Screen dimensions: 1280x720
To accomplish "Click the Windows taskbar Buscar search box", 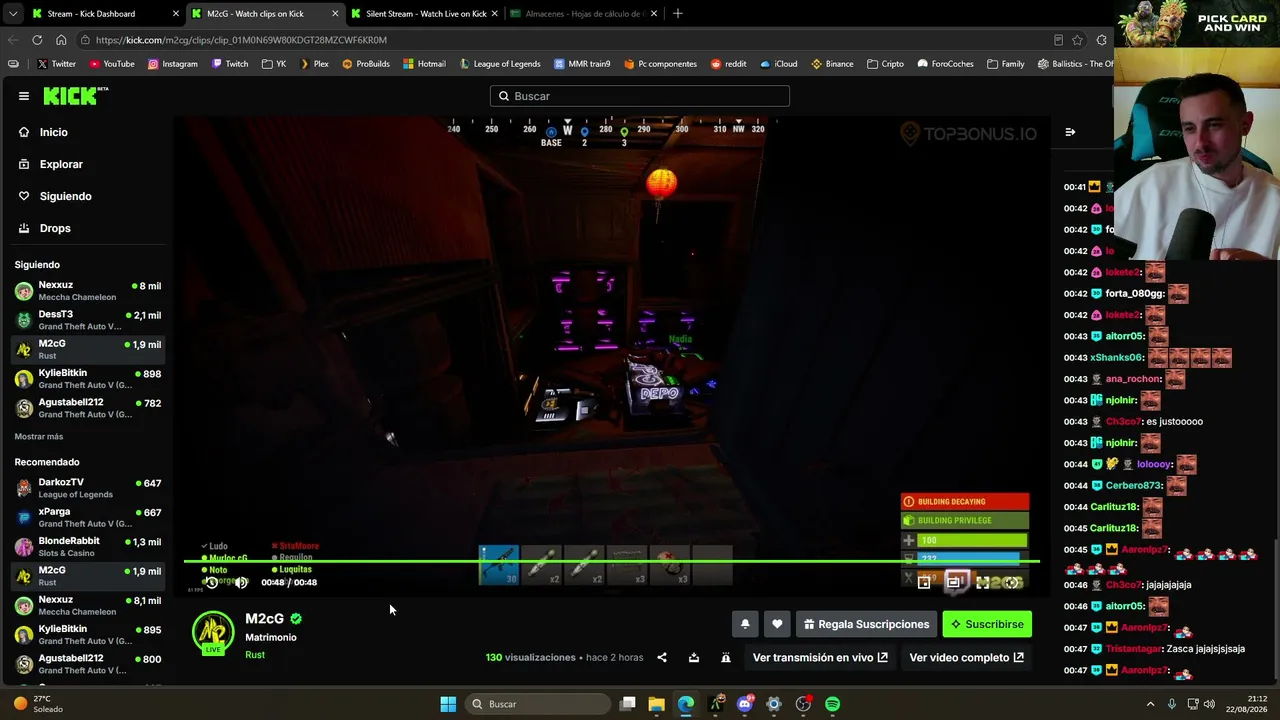I will click(x=538, y=704).
